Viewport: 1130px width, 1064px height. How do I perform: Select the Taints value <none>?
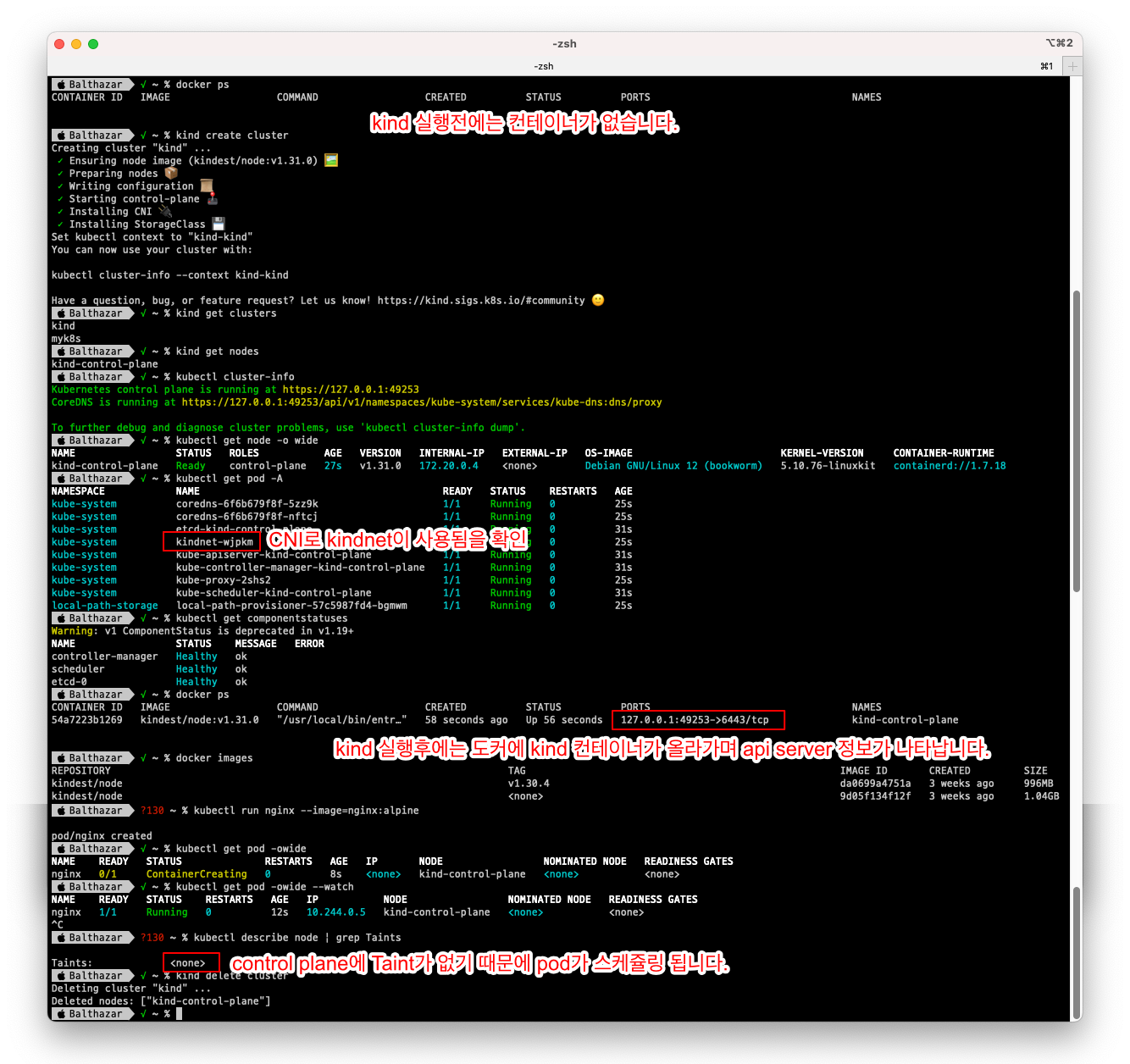pos(188,963)
